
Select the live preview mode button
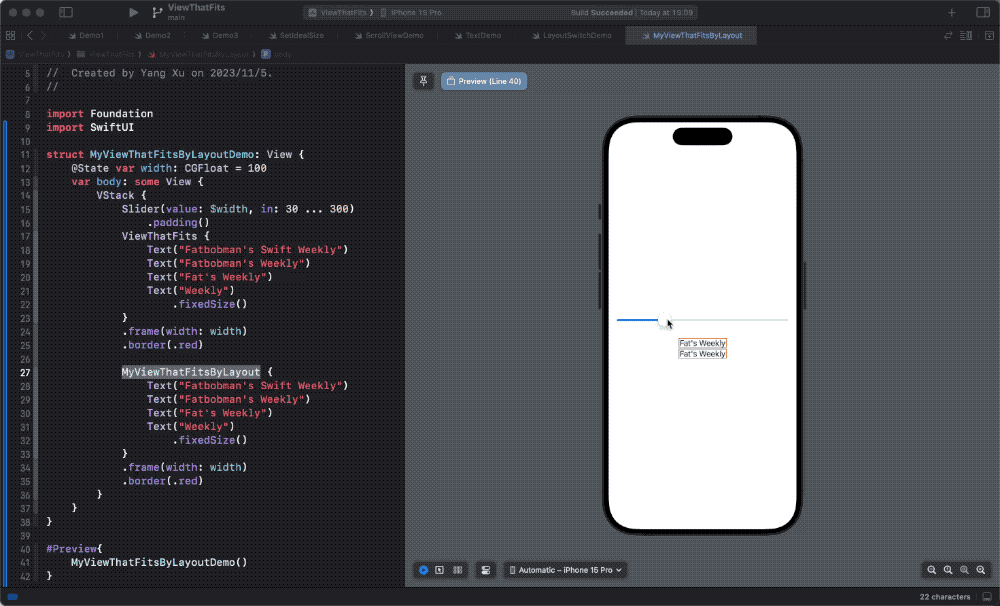point(423,570)
